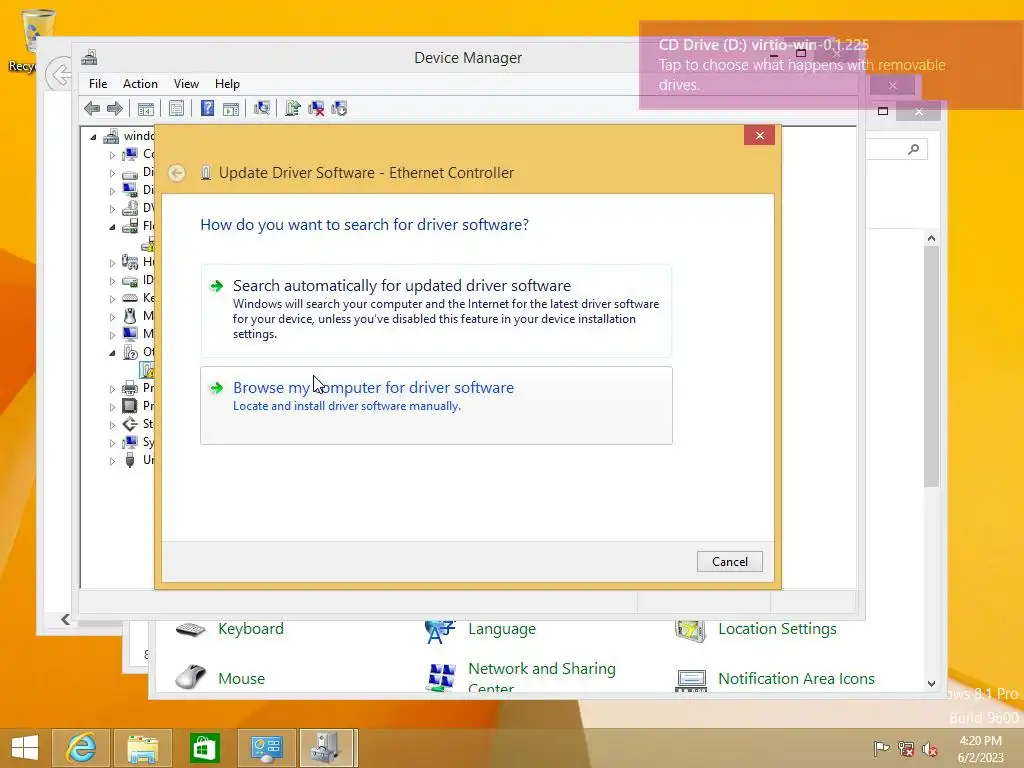Image resolution: width=1024 pixels, height=768 pixels.
Task: Open File Explorer from the taskbar
Action: 142,748
